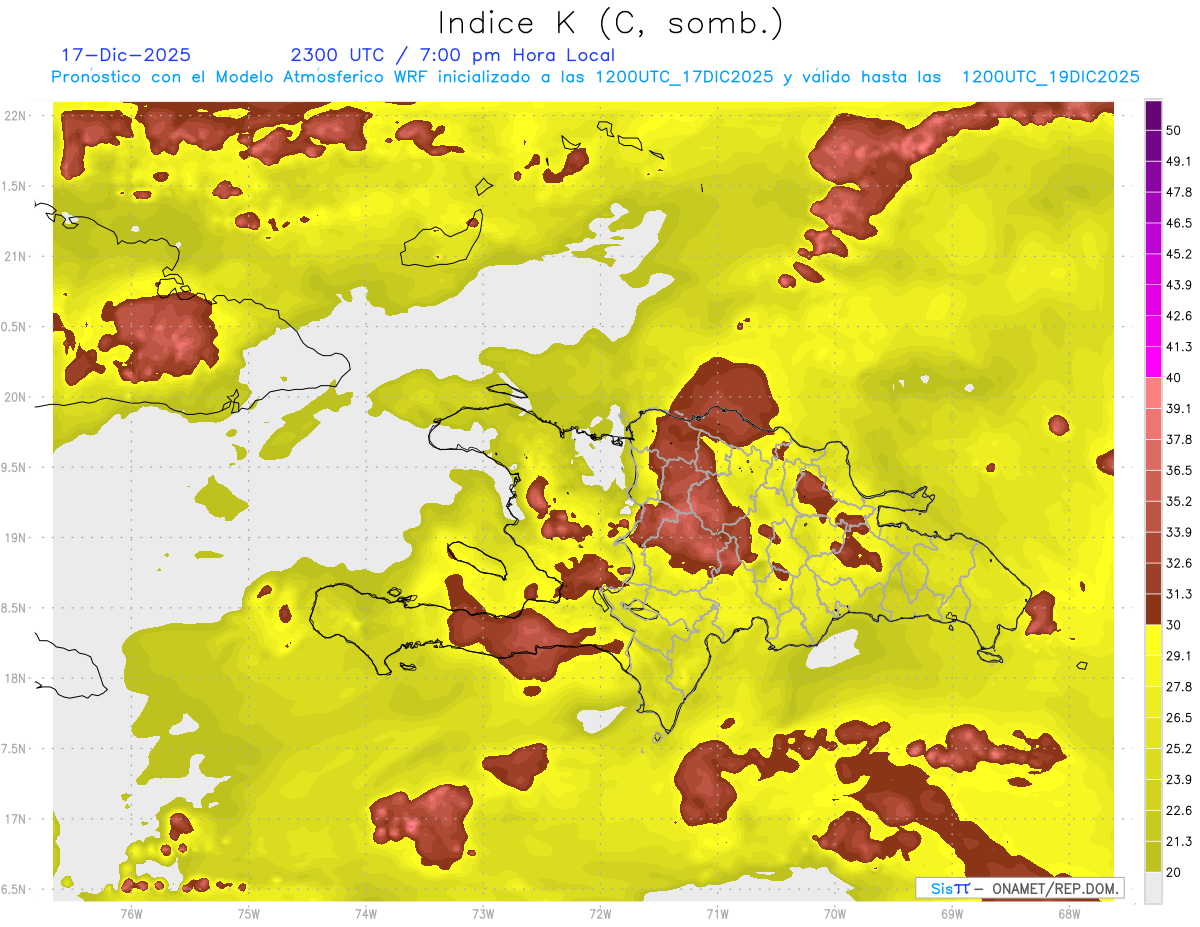Image resolution: width=1200 pixels, height=927 pixels.
Task: Click the '26.5' color scale value
Action: 1179,718
